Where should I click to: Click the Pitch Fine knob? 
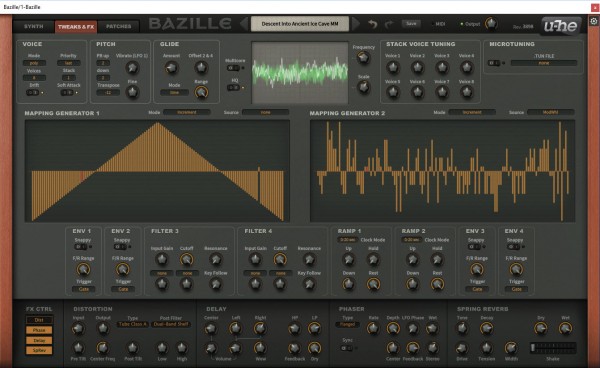(132, 92)
